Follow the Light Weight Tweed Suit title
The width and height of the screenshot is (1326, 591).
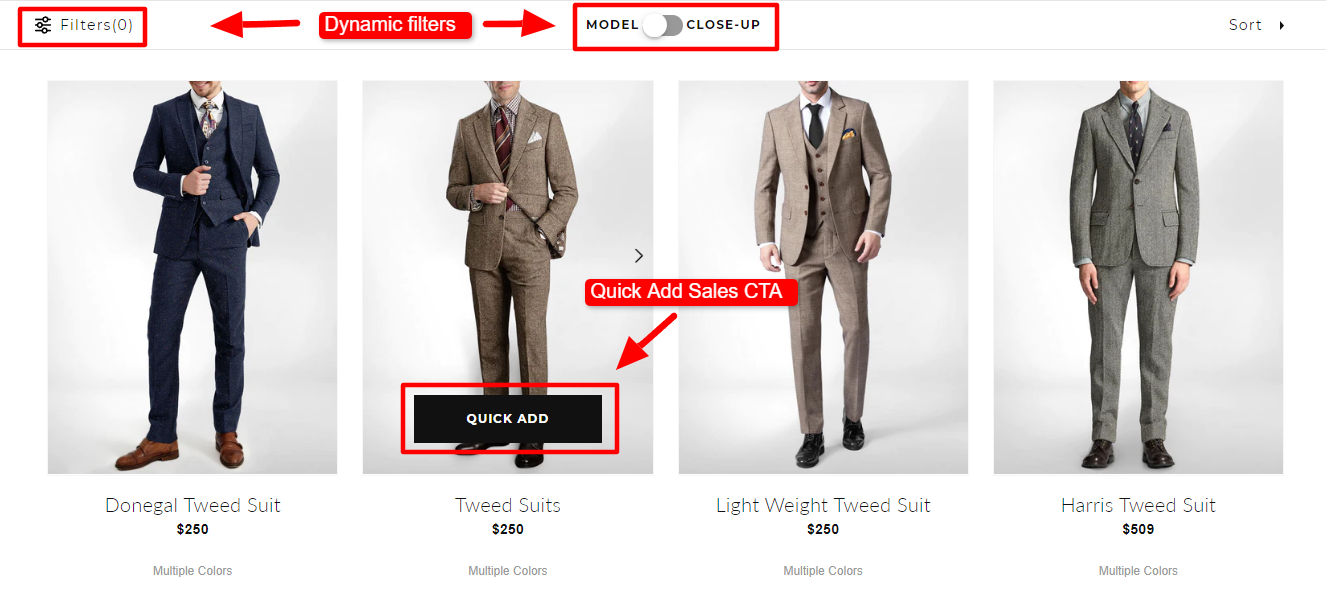[823, 506]
